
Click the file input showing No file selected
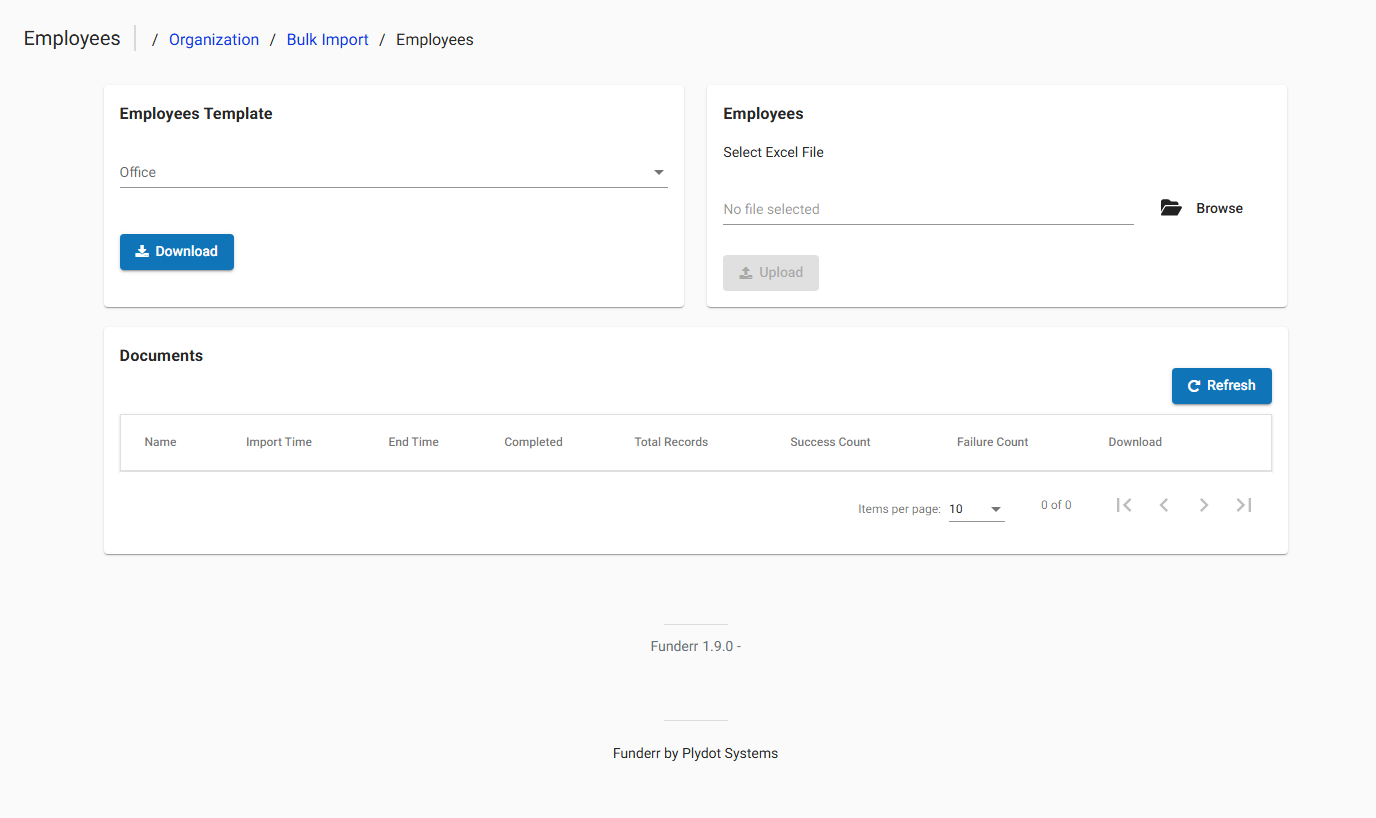point(928,208)
